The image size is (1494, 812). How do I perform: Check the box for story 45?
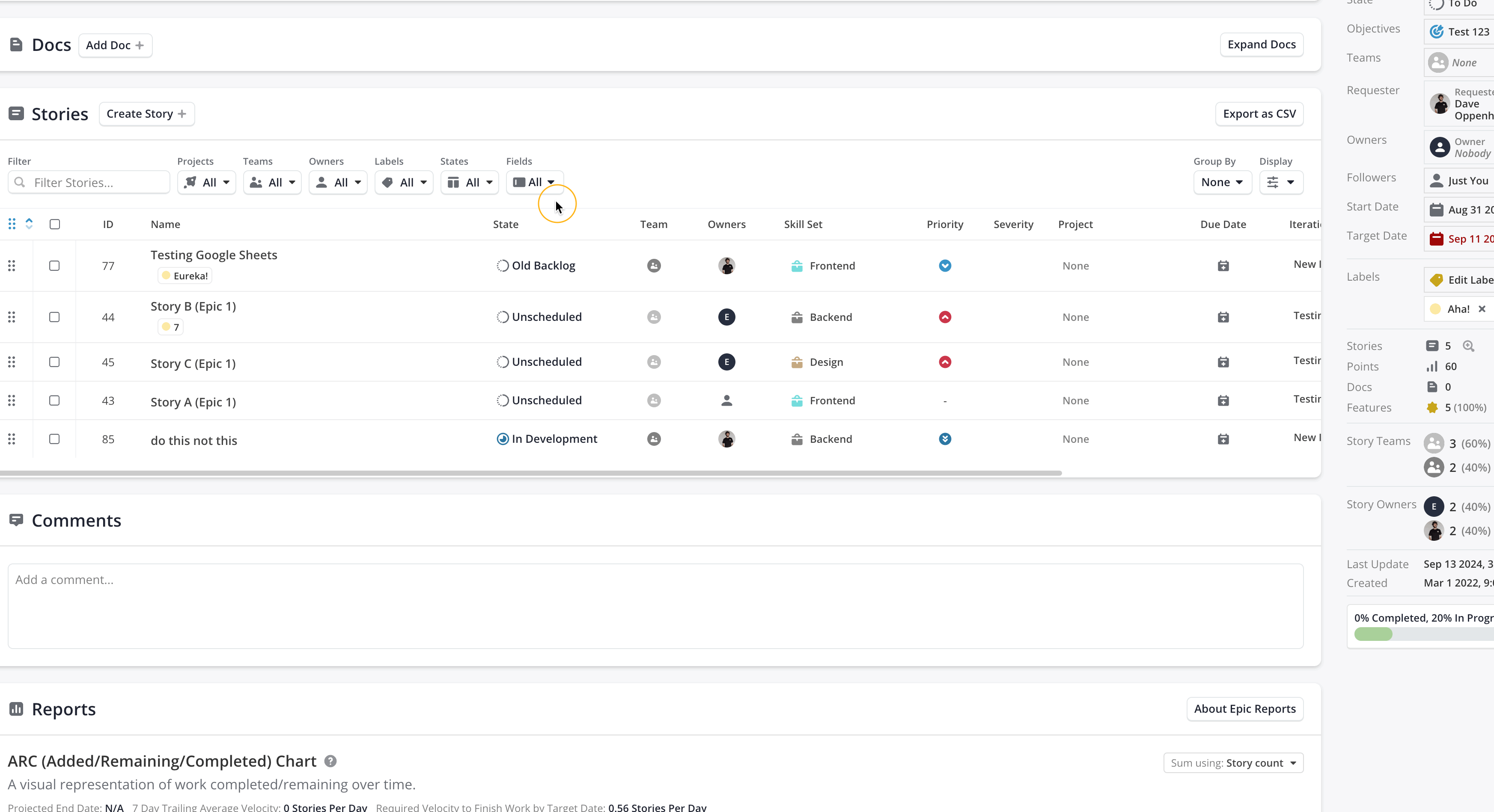[54, 362]
